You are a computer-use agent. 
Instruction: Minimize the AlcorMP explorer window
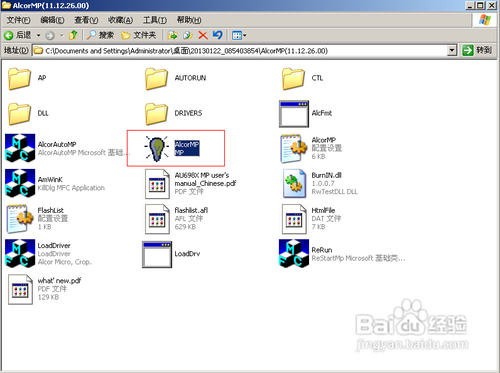(x=470, y=5)
